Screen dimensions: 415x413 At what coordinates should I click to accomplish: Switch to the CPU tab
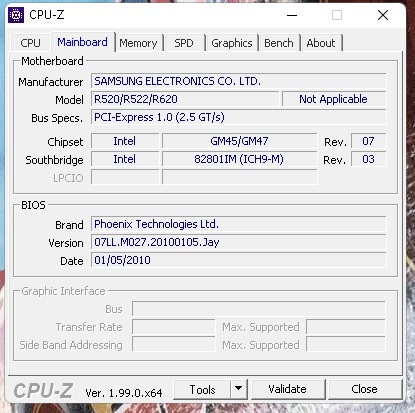(x=30, y=43)
